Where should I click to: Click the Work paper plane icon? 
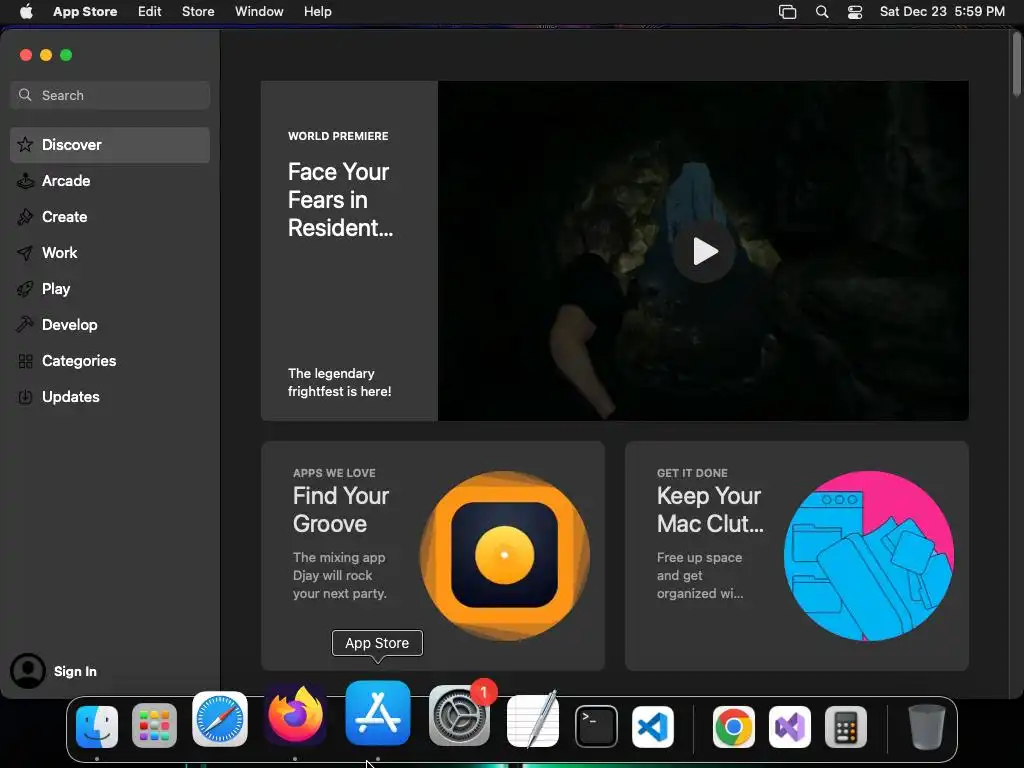(x=25, y=253)
